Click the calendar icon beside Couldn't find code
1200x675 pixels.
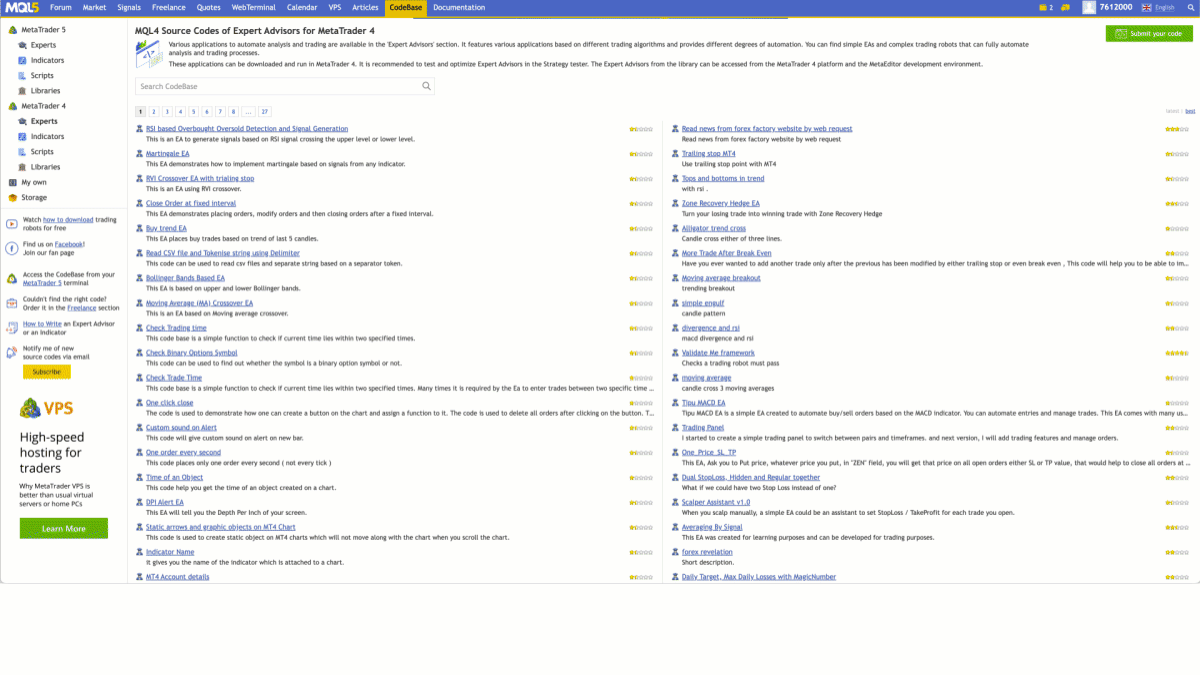pyautogui.click(x=11, y=303)
